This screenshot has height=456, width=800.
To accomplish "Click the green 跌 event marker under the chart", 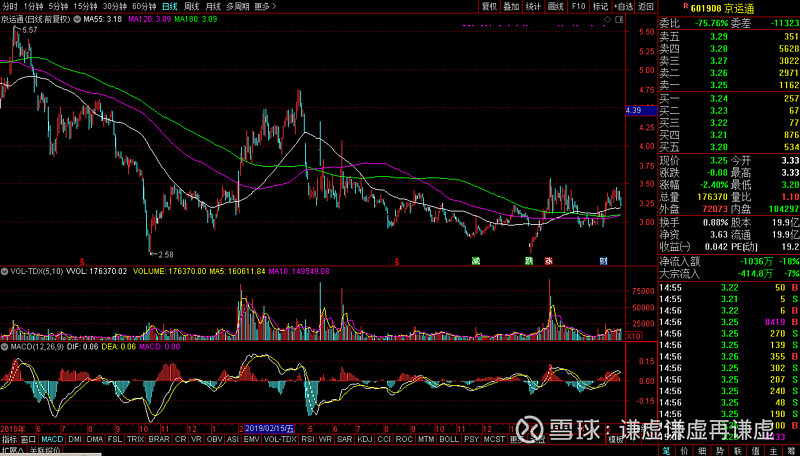I will 530,261.
